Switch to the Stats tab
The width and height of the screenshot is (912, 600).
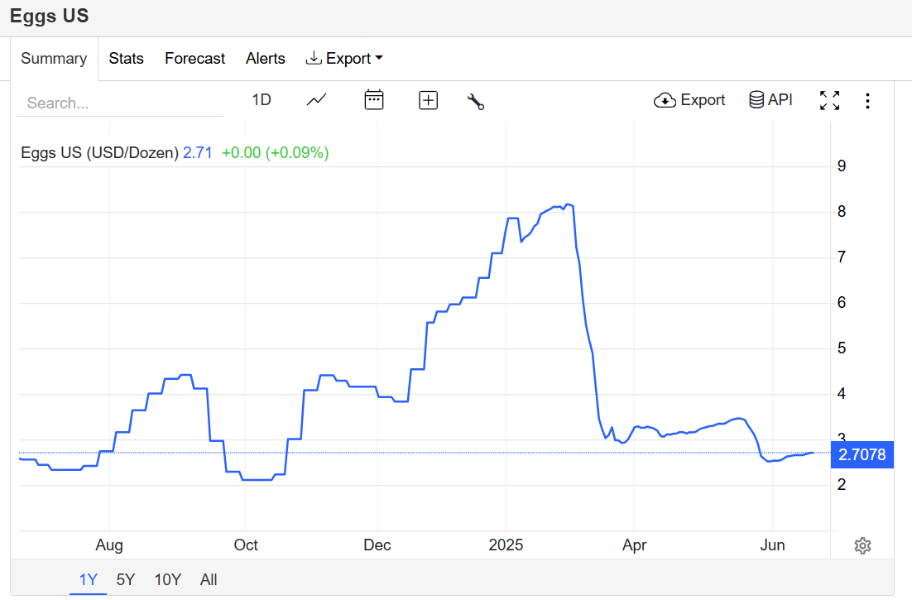(x=126, y=59)
